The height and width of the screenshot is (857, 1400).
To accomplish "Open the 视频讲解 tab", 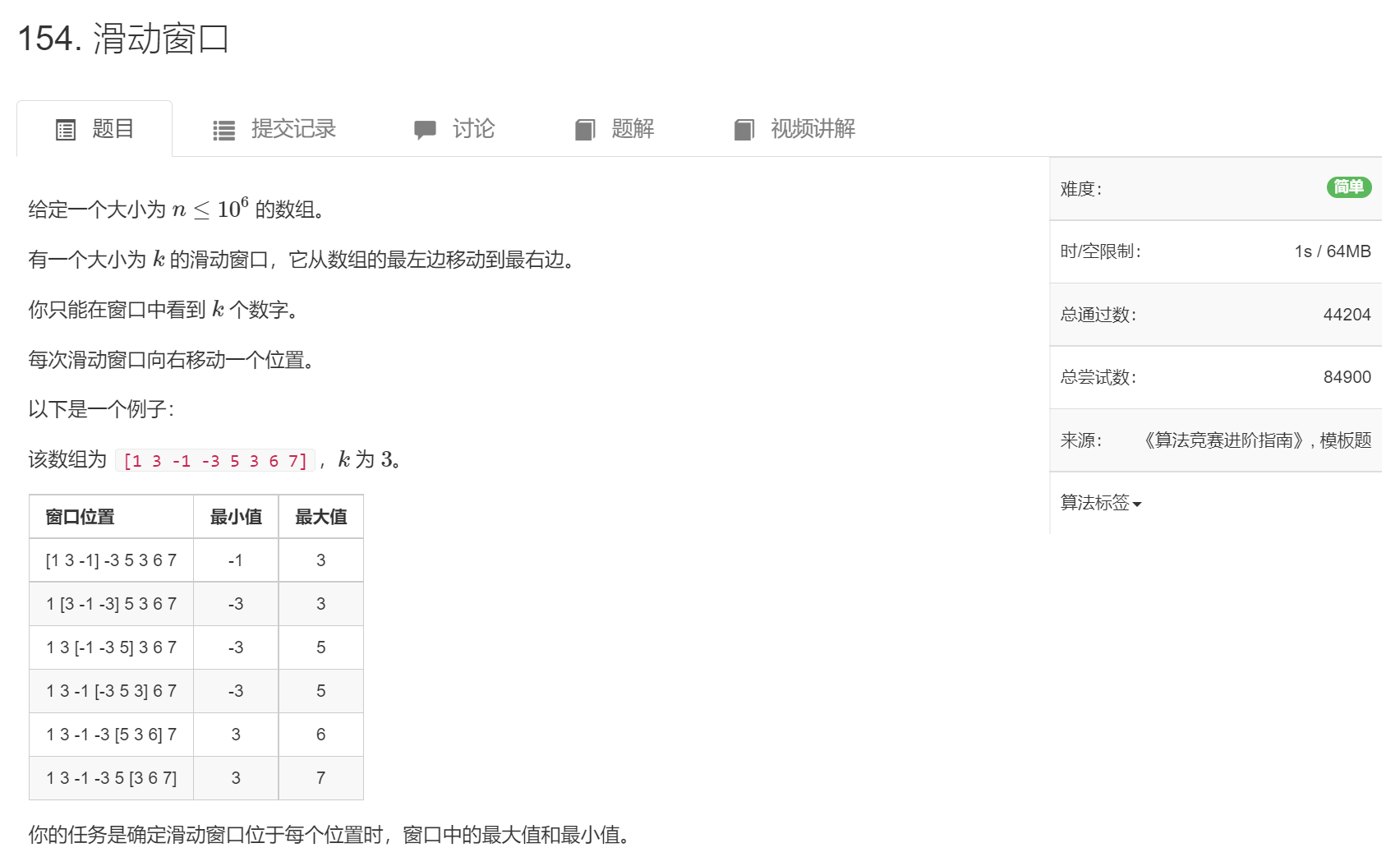I will click(794, 129).
